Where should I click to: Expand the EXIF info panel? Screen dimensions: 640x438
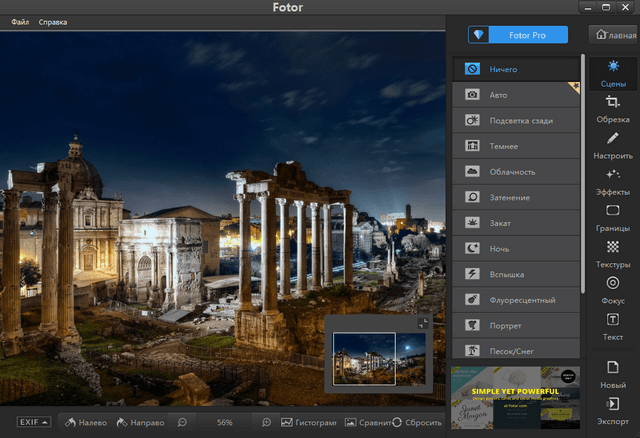coord(33,423)
